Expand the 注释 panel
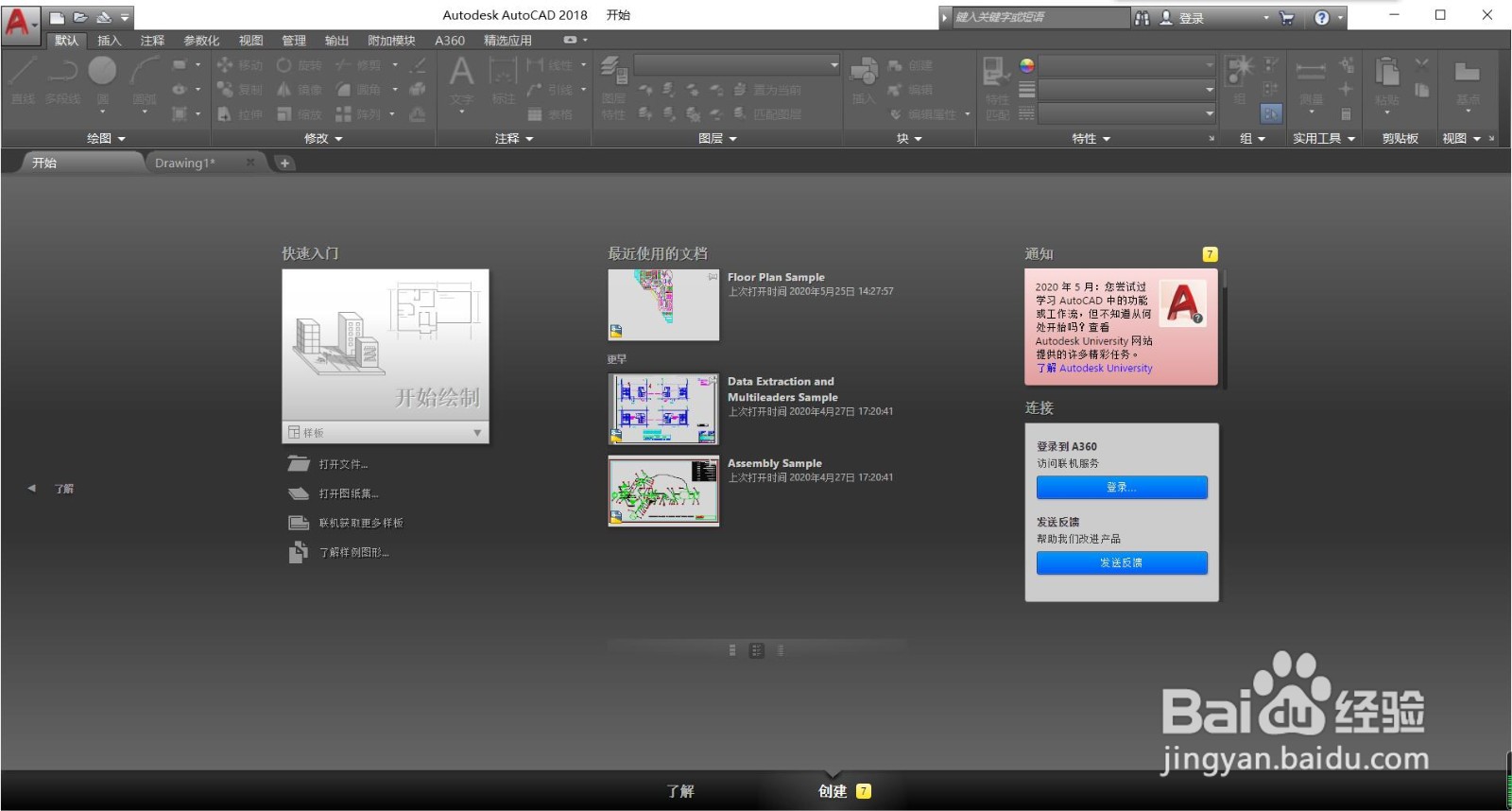 pos(514,138)
